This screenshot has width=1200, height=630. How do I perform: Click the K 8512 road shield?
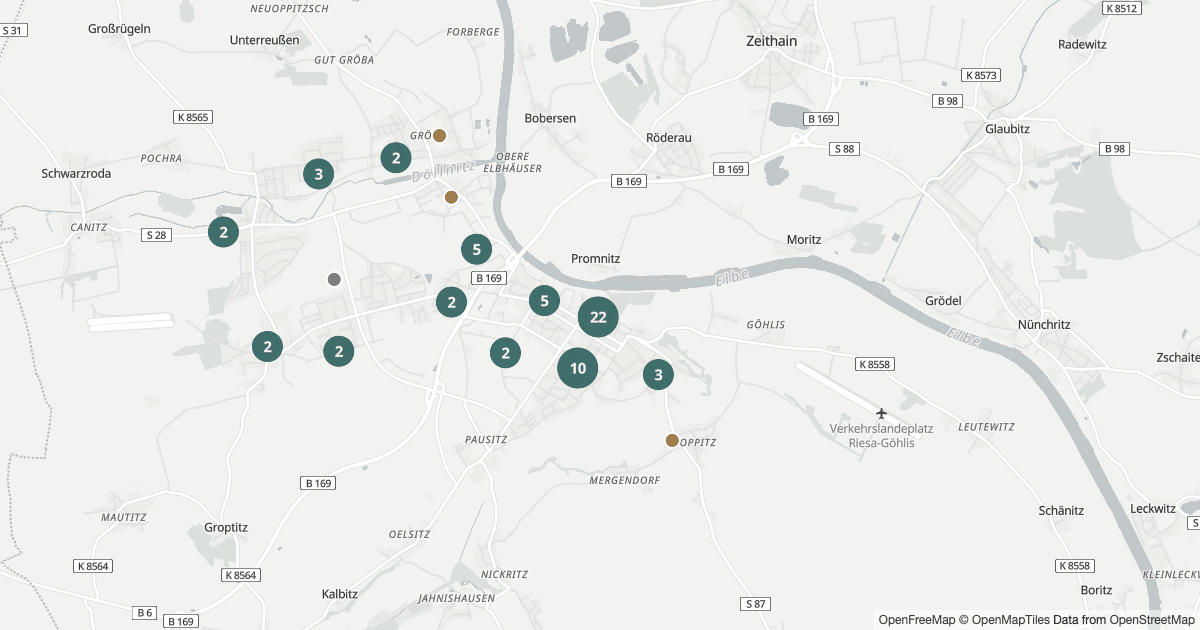(x=1122, y=8)
